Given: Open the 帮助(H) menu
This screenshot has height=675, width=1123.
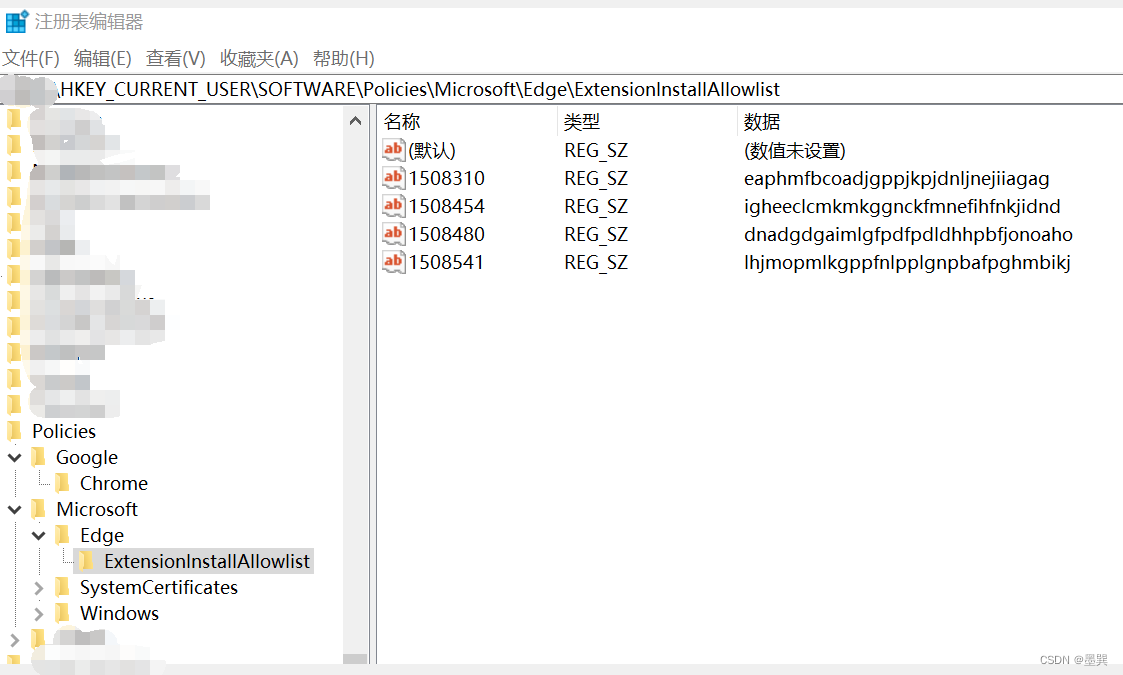Looking at the screenshot, I should pyautogui.click(x=344, y=58).
